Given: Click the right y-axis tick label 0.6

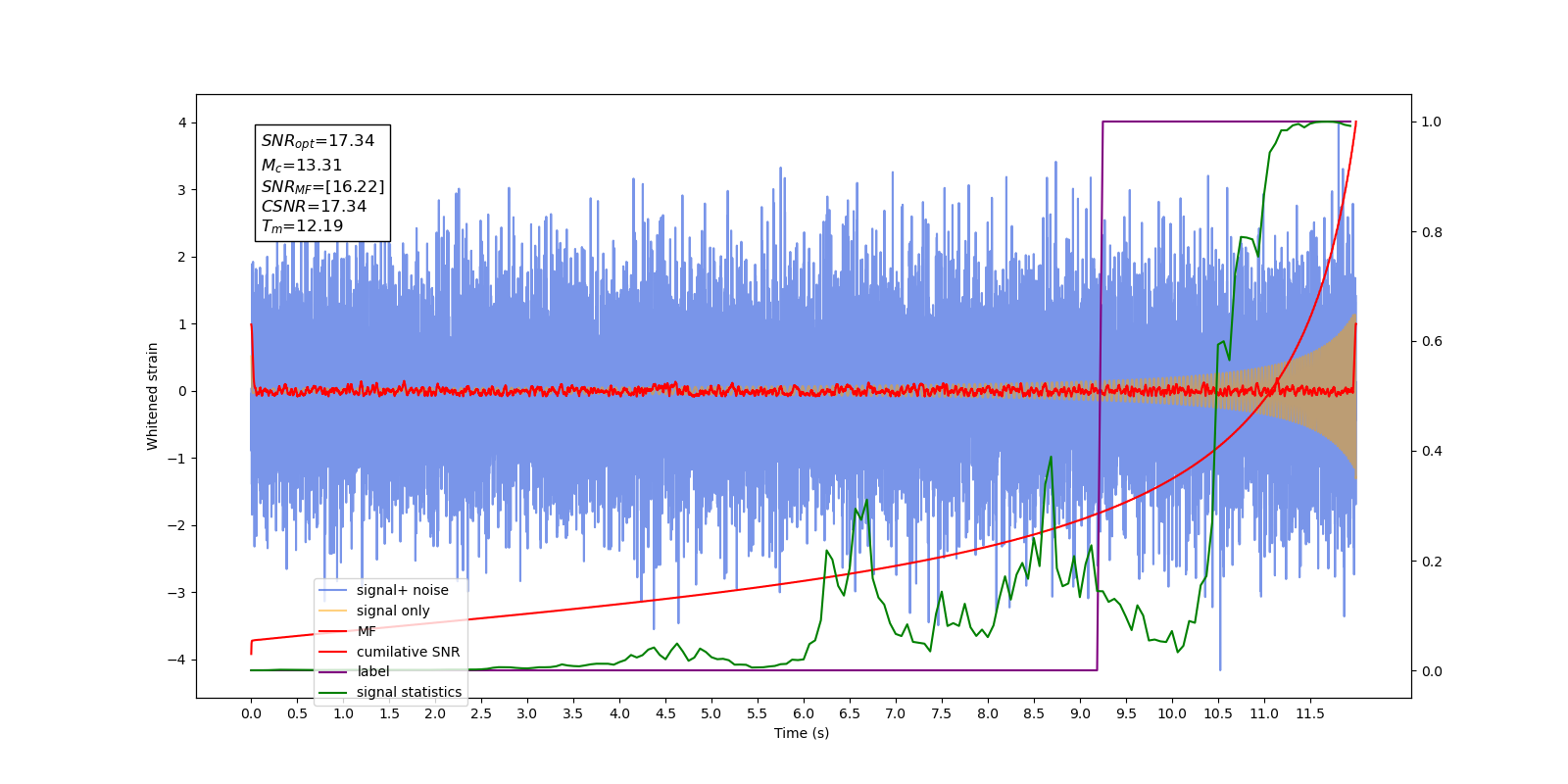Looking at the screenshot, I should pyautogui.click(x=1432, y=342).
